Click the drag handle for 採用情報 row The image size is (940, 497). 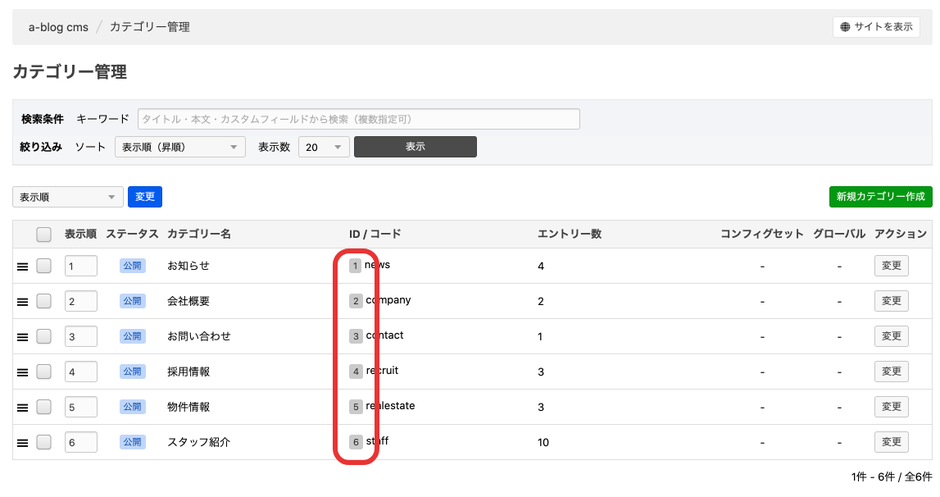[x=22, y=372]
